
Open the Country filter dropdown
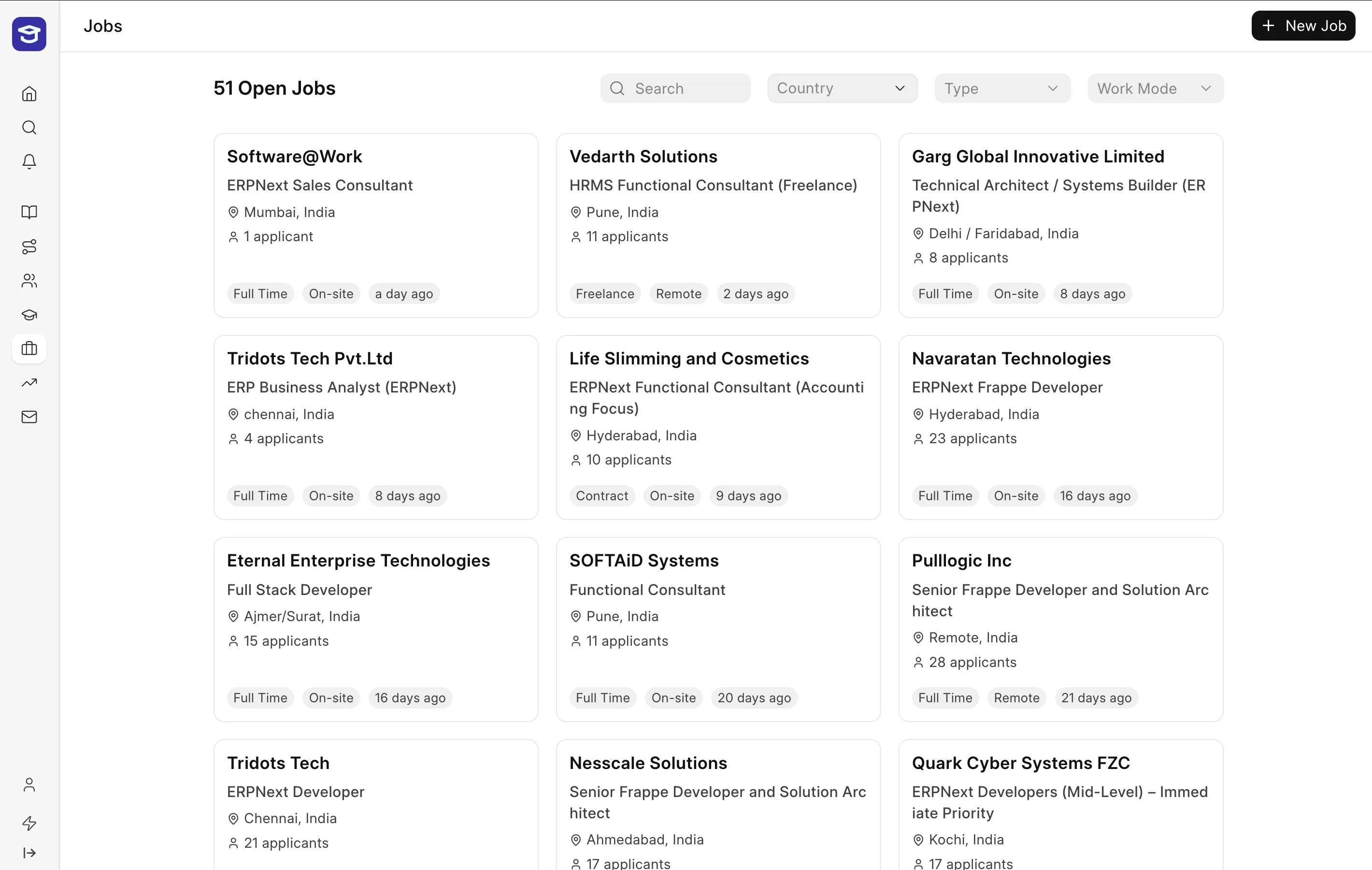point(842,88)
